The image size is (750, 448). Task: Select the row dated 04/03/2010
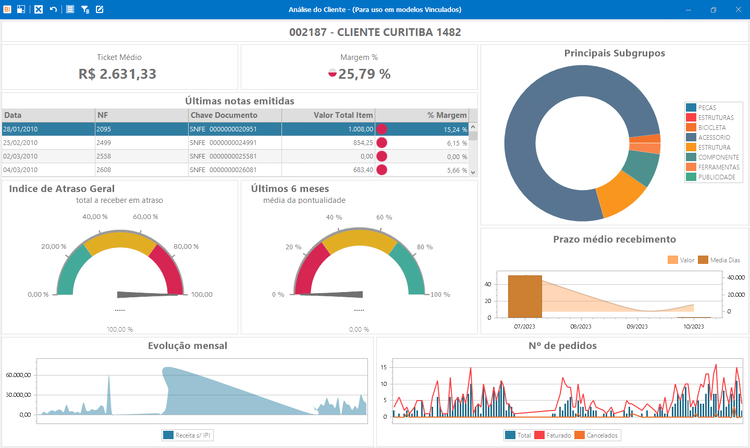pyautogui.click(x=235, y=170)
